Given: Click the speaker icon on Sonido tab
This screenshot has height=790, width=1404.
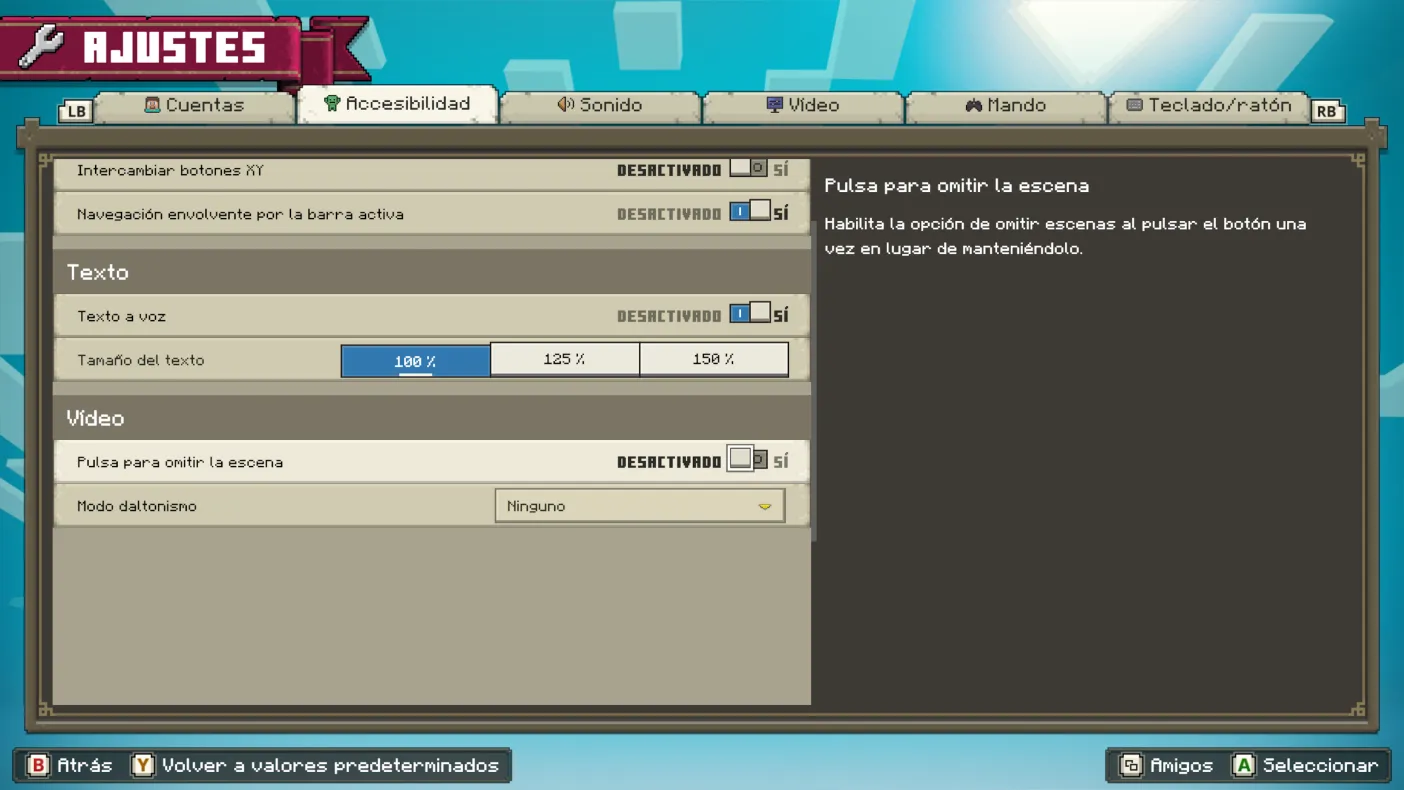Looking at the screenshot, I should [x=565, y=104].
